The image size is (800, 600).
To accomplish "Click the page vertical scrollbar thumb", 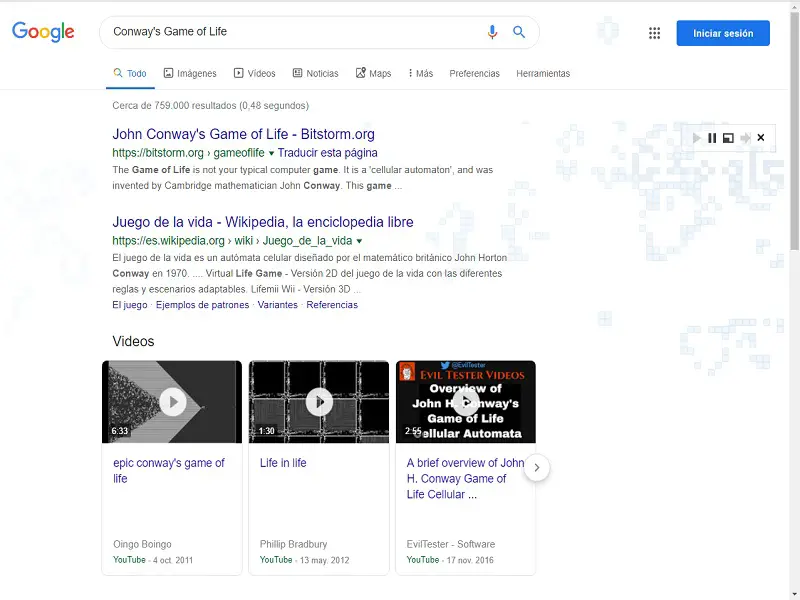I will point(794,130).
